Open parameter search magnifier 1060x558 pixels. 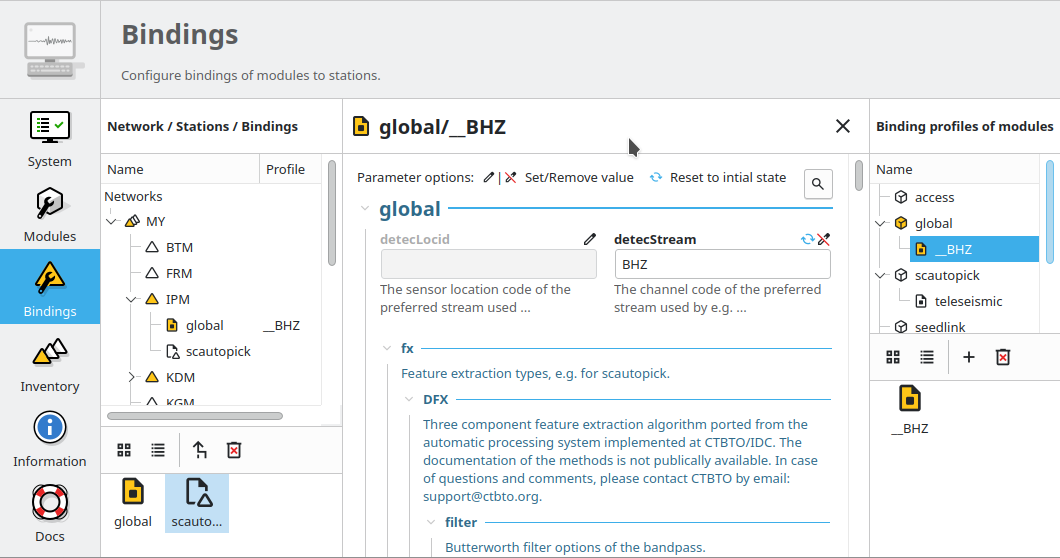[x=818, y=184]
